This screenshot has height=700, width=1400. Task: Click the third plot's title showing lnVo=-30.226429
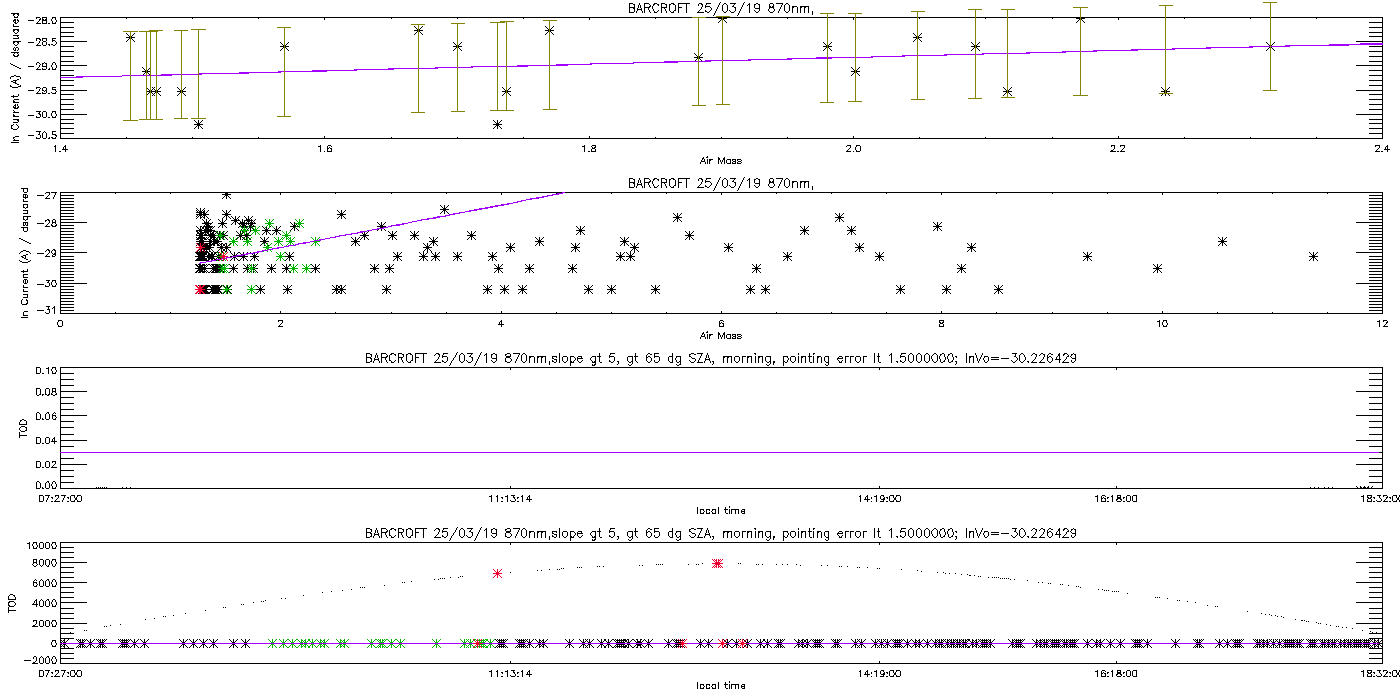coord(720,358)
